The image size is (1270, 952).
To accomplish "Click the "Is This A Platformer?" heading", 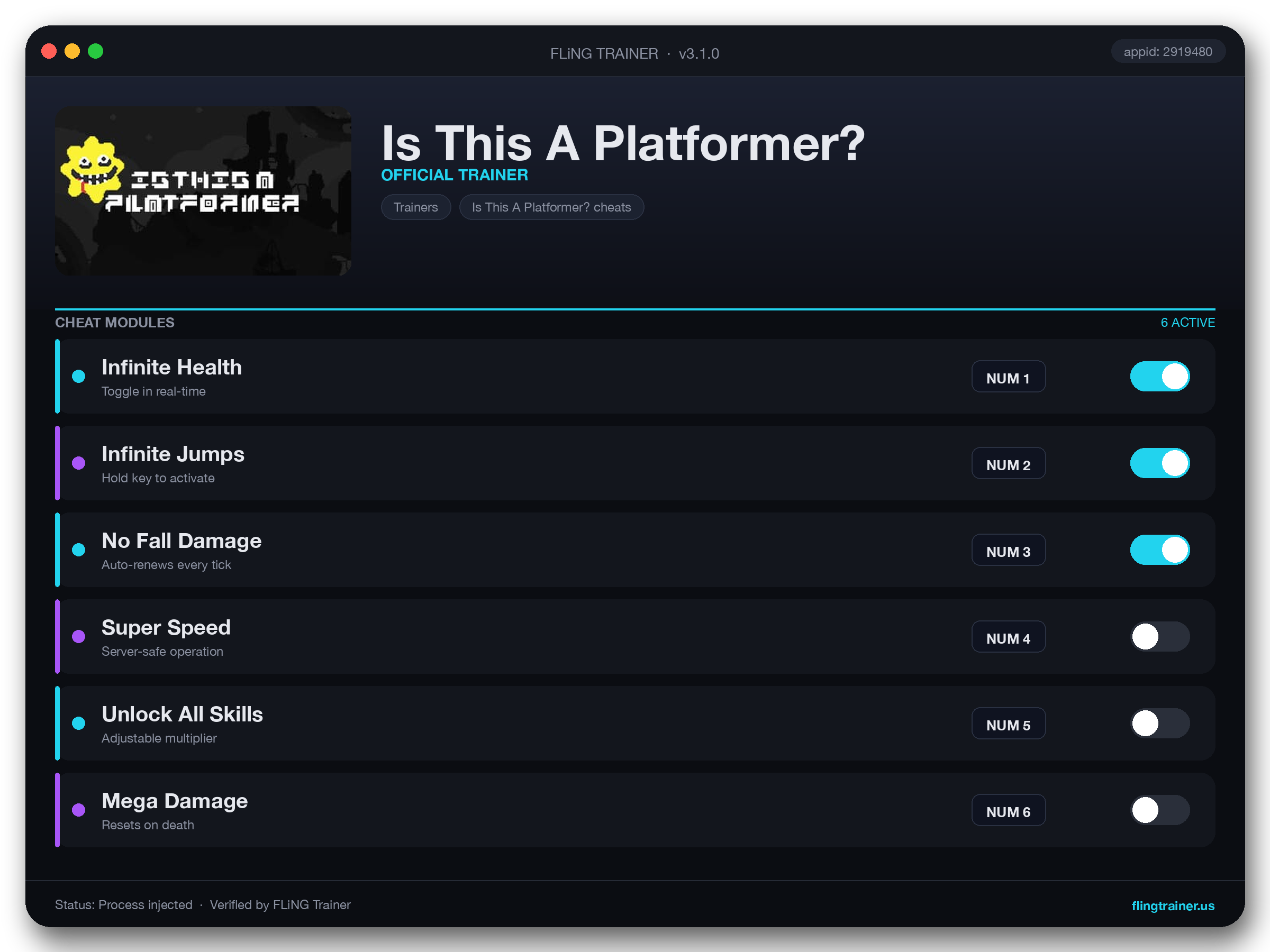I will [623, 143].
